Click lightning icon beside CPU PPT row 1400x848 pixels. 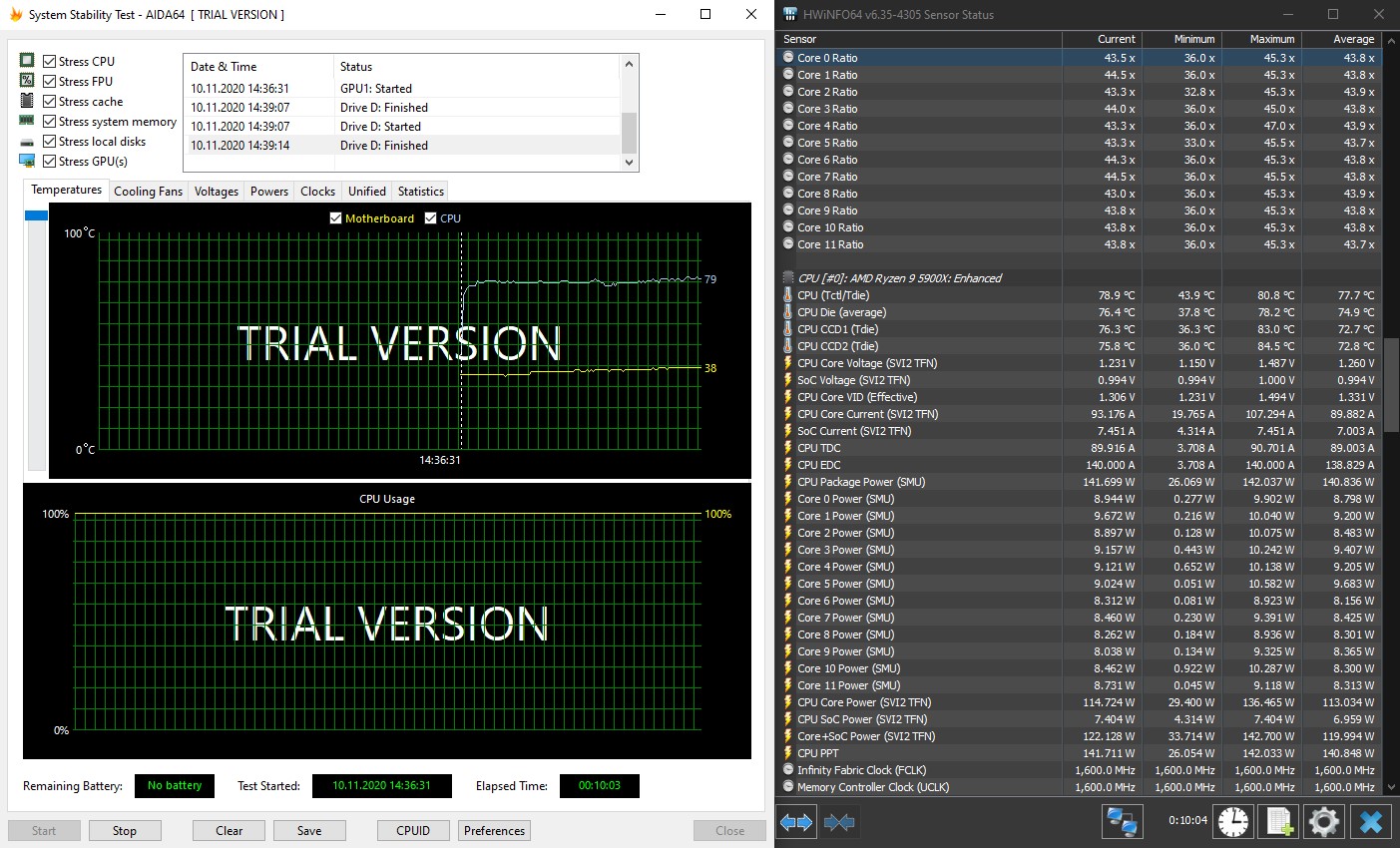(x=788, y=753)
